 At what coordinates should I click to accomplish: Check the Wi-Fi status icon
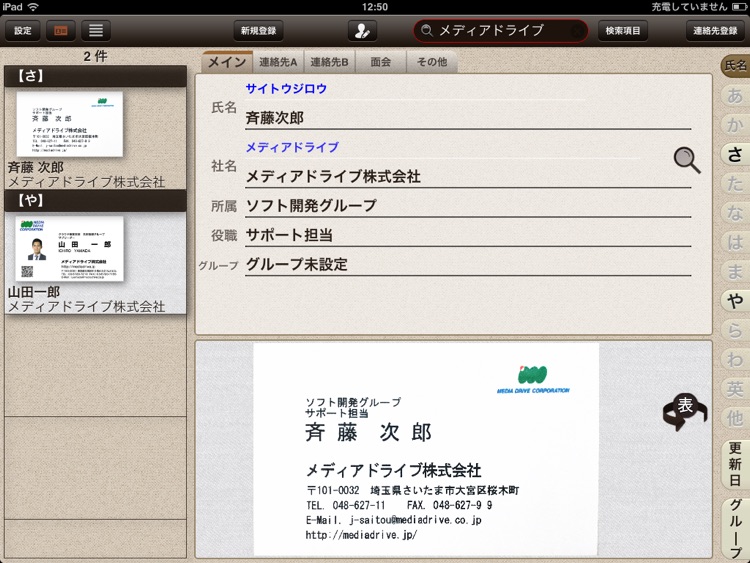click(x=33, y=7)
